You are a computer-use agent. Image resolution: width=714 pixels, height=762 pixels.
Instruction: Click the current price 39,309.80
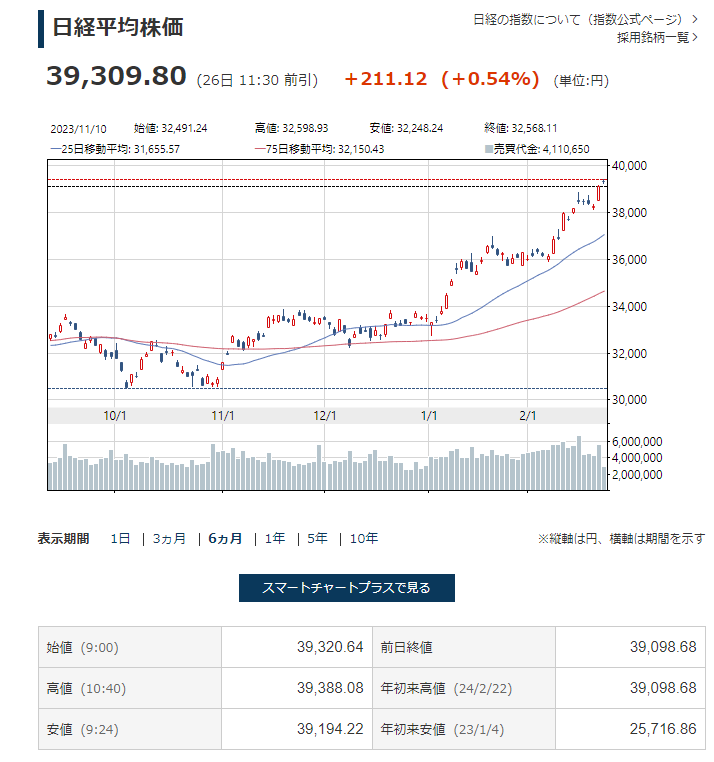[116, 76]
